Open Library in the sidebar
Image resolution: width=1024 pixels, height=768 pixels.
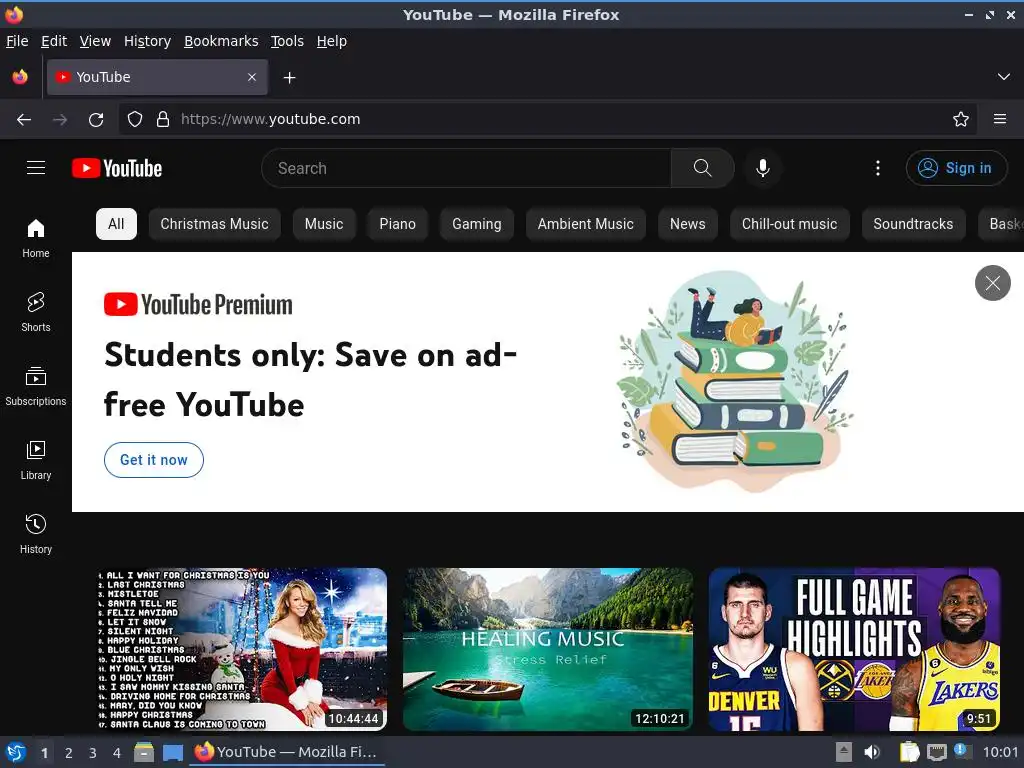pos(36,460)
